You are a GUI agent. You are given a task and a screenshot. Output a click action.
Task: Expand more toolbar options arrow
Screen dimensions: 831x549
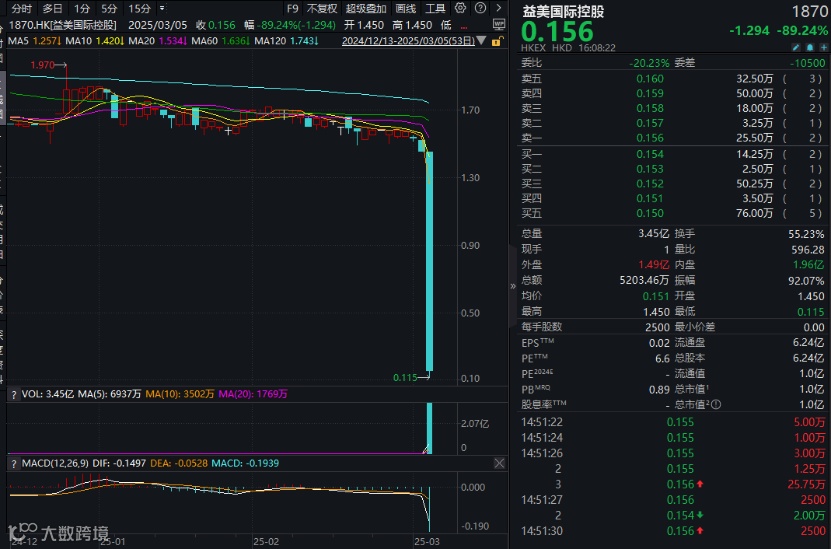[x=498, y=8]
